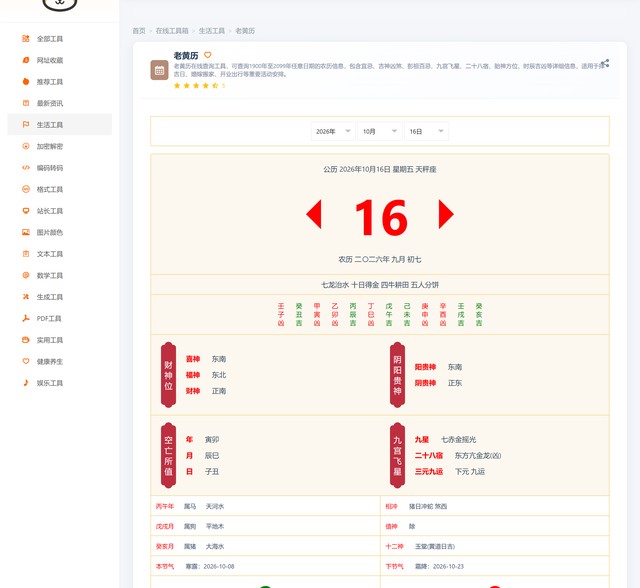Click the 文本工具 sidebar icon

click(26, 254)
